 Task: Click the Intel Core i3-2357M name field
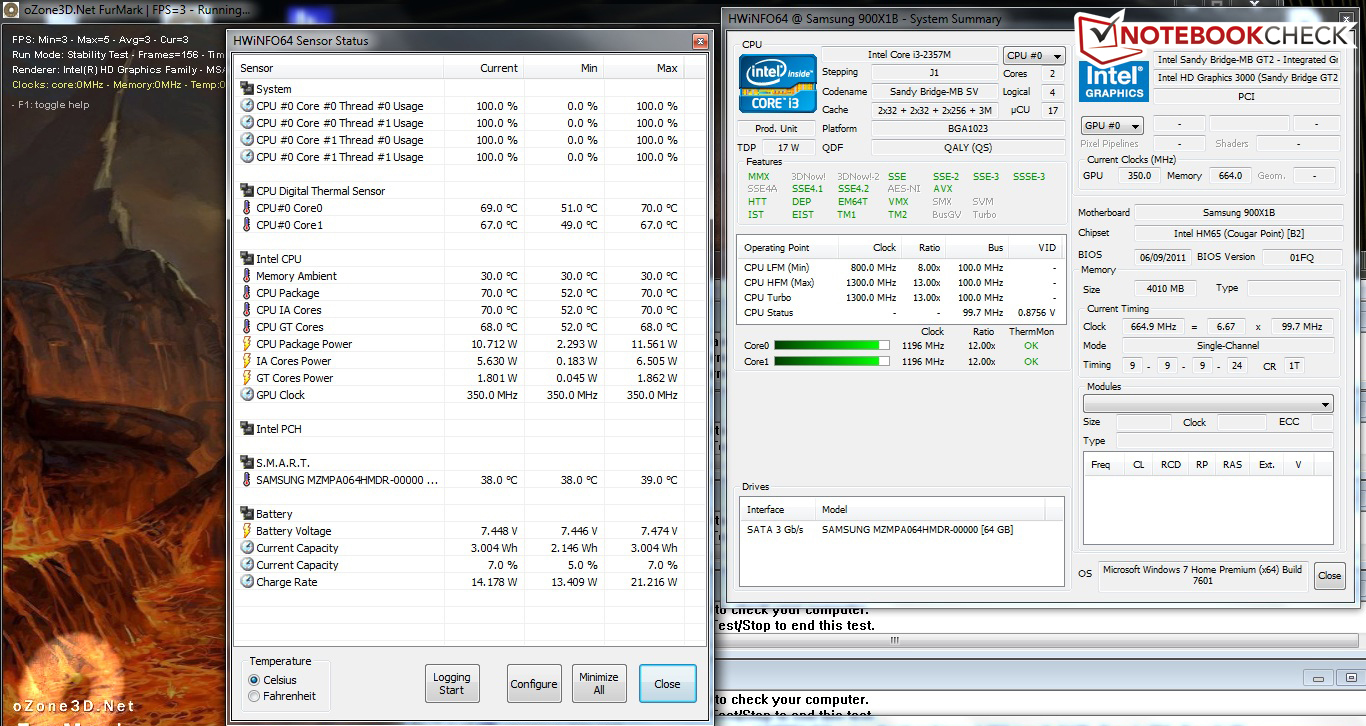(910, 55)
